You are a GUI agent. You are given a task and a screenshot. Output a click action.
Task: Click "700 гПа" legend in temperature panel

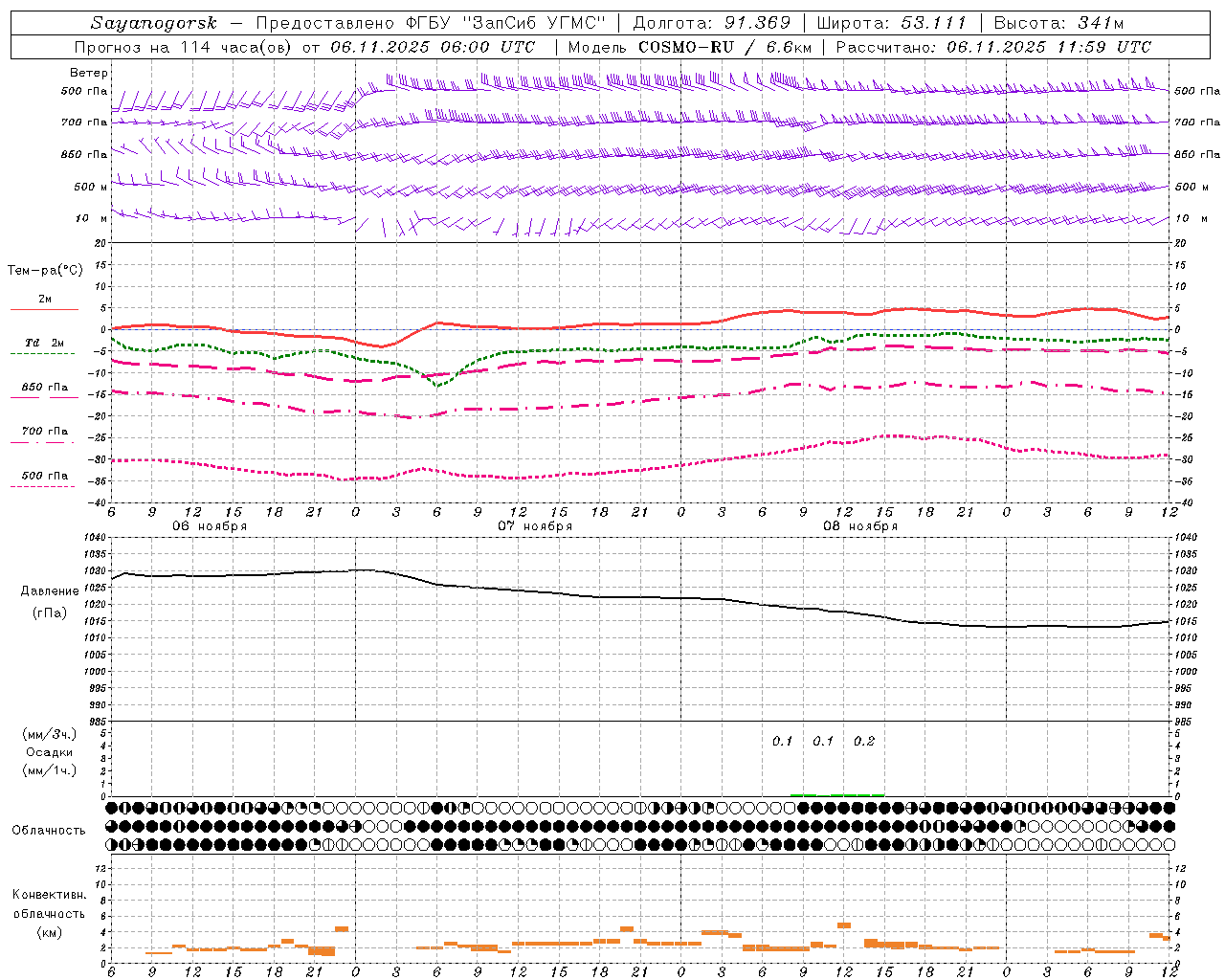coord(45,432)
